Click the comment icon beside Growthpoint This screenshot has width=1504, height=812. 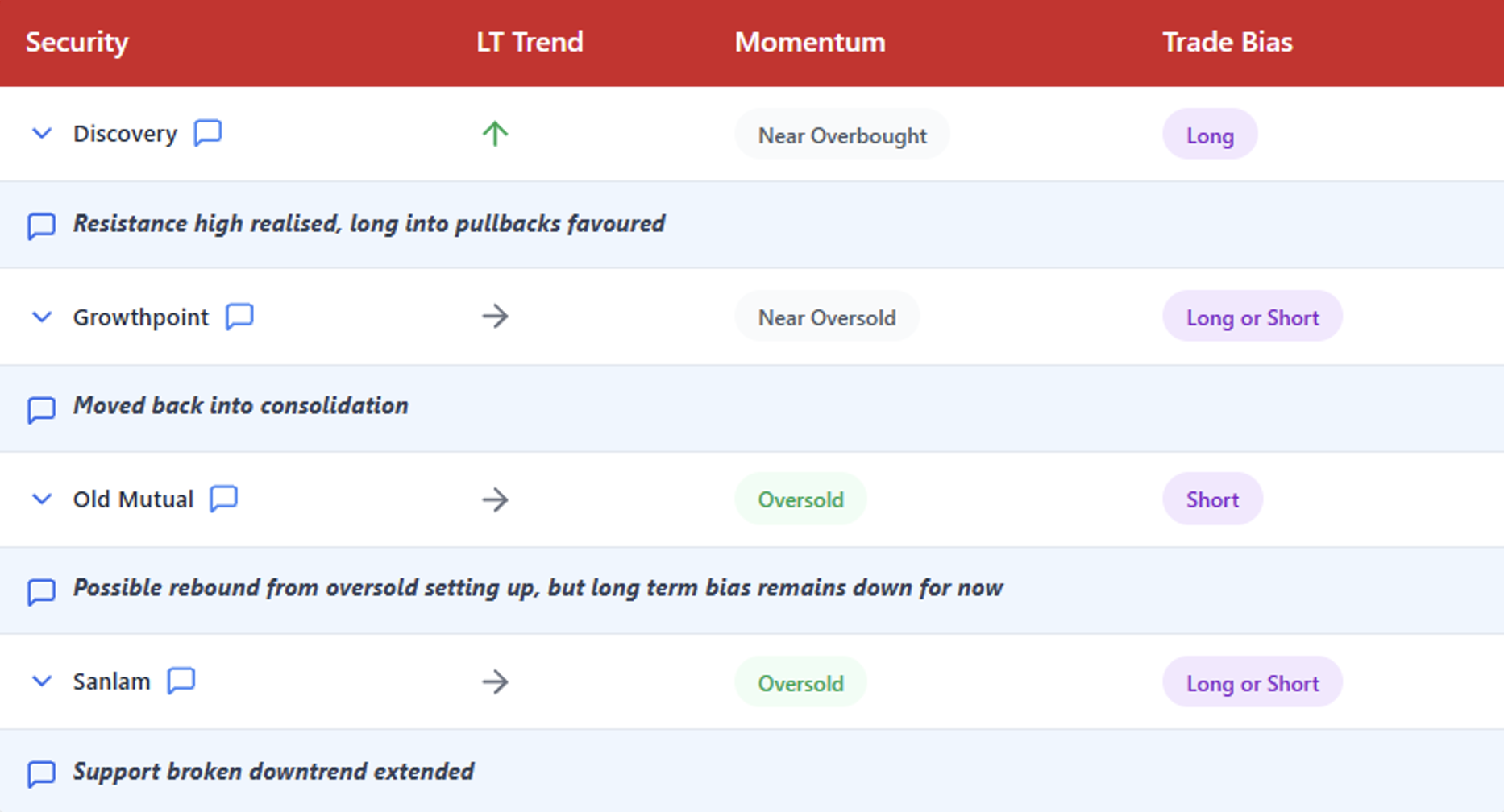coord(239,317)
